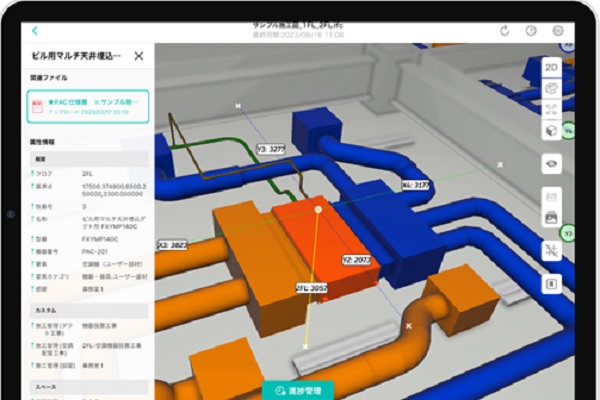Select the 3D cube view tool

pyautogui.click(x=550, y=131)
